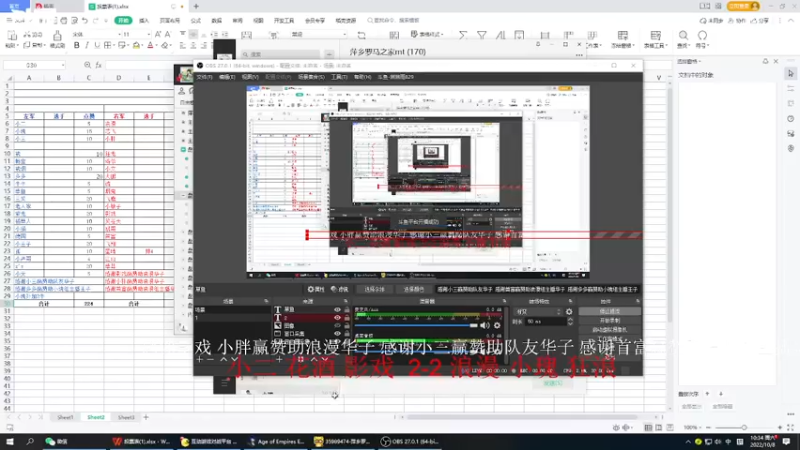Open the OBS source filters button 滤镜
Screen dimensions: 800x450
click(339, 289)
